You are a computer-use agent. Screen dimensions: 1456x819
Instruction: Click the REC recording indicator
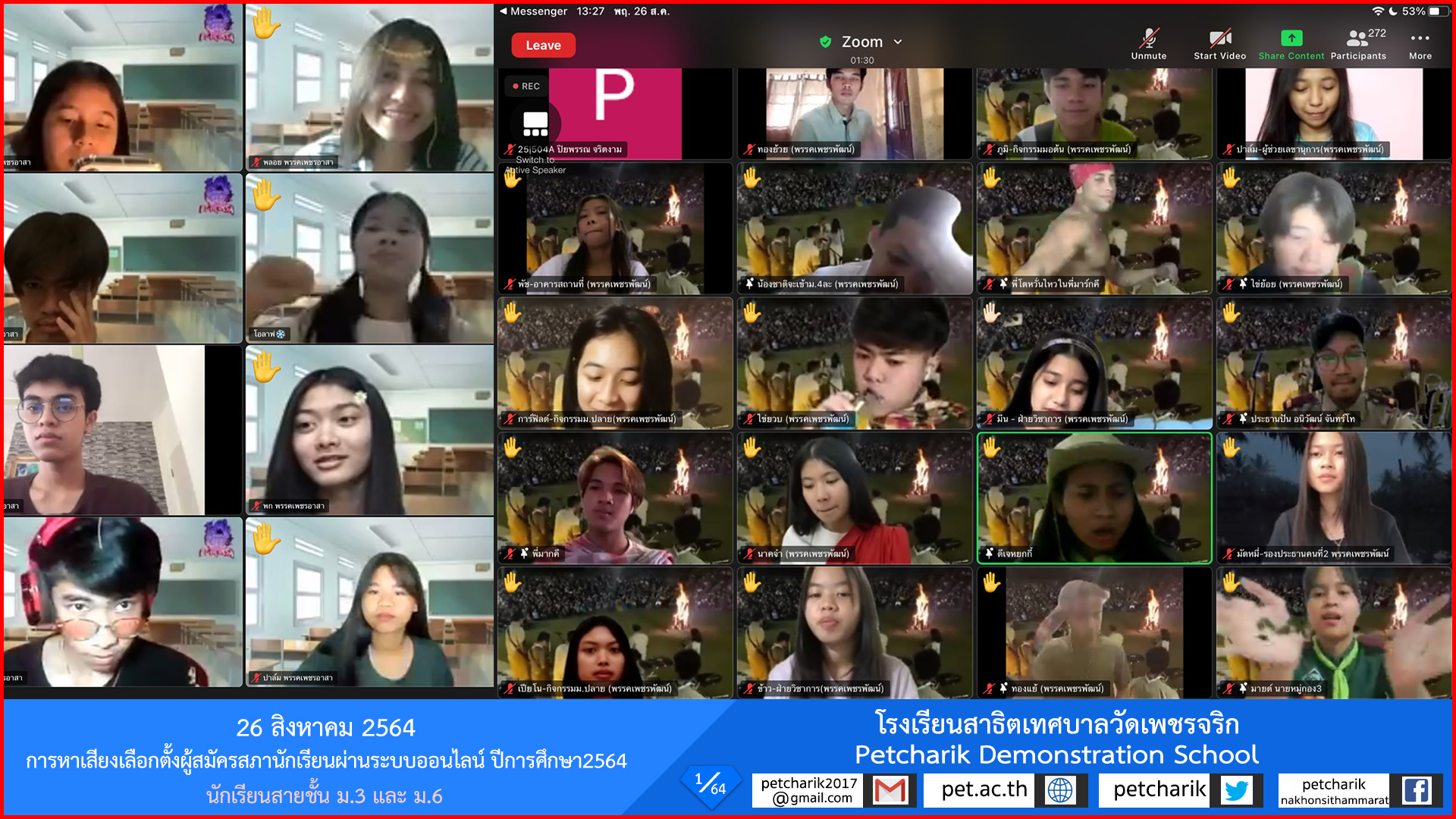526,86
